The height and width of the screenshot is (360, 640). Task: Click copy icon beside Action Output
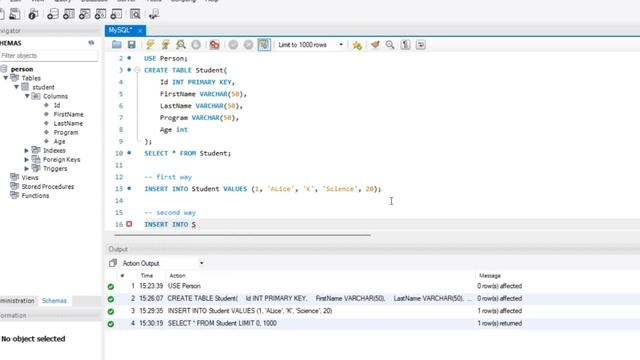click(x=113, y=263)
